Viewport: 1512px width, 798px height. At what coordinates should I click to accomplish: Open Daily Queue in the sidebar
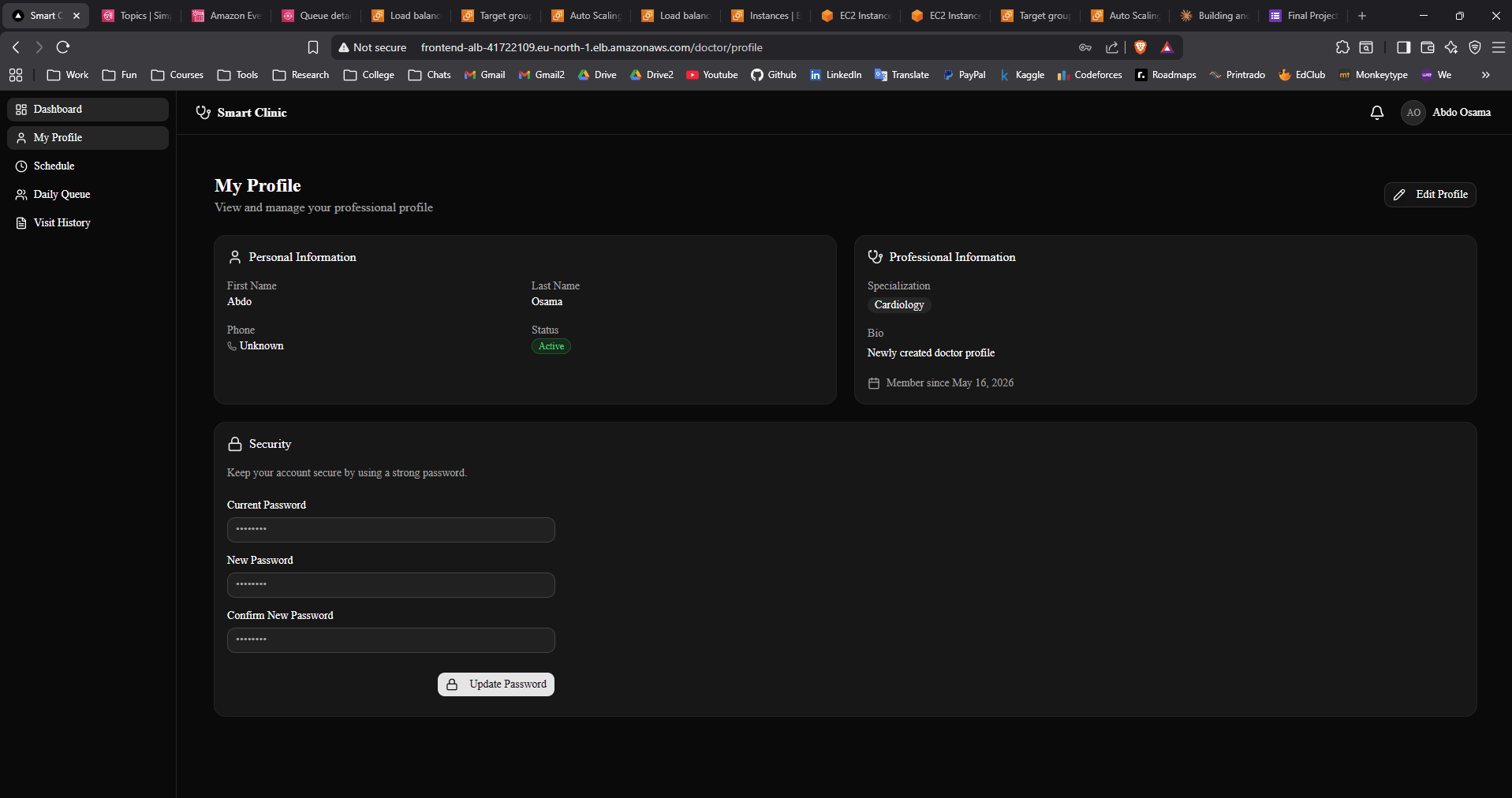tap(88, 195)
